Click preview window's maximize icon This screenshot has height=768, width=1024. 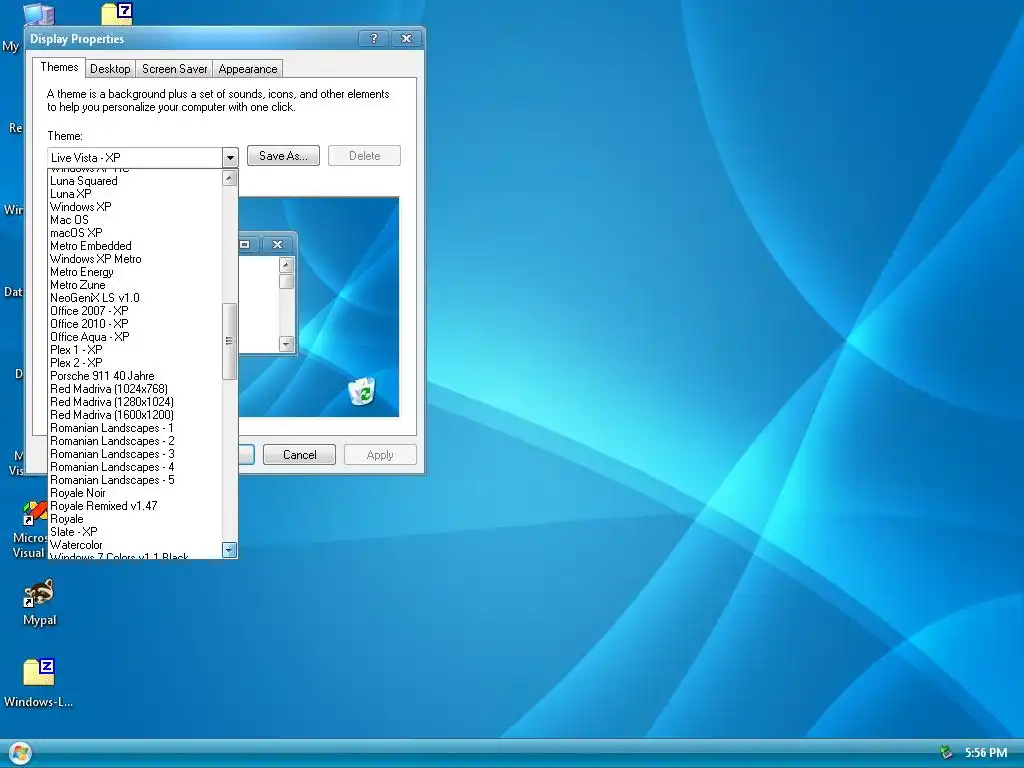tap(248, 244)
